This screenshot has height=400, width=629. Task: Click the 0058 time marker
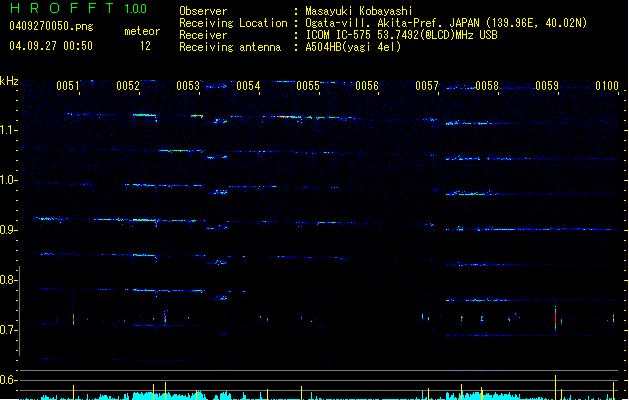(x=487, y=86)
